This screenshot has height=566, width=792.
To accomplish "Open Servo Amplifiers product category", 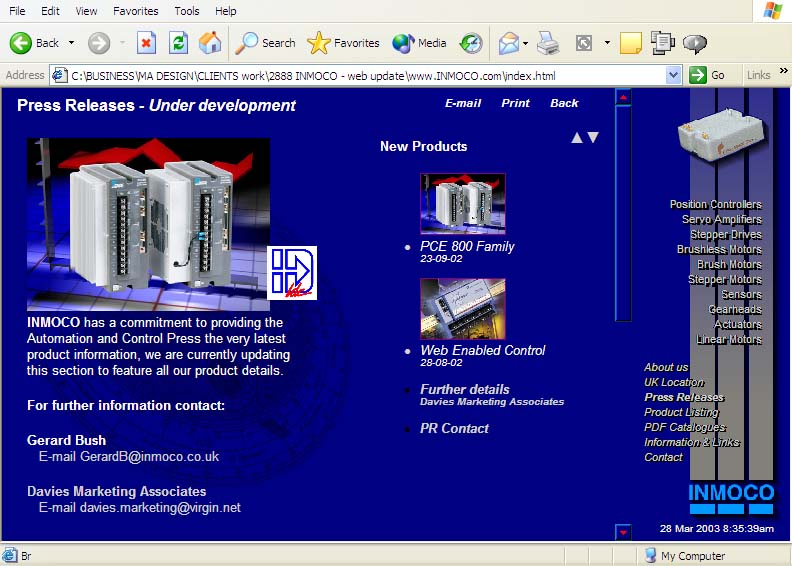I will (722, 219).
